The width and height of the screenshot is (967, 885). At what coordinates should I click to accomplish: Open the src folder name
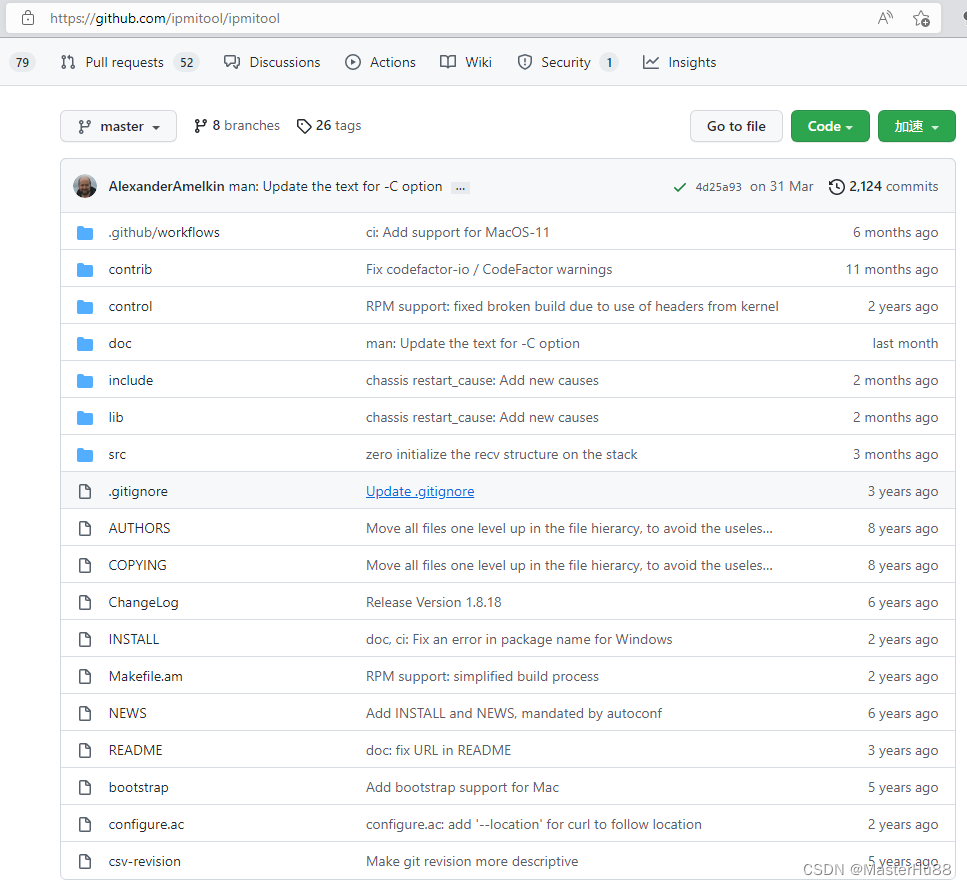pyautogui.click(x=117, y=455)
